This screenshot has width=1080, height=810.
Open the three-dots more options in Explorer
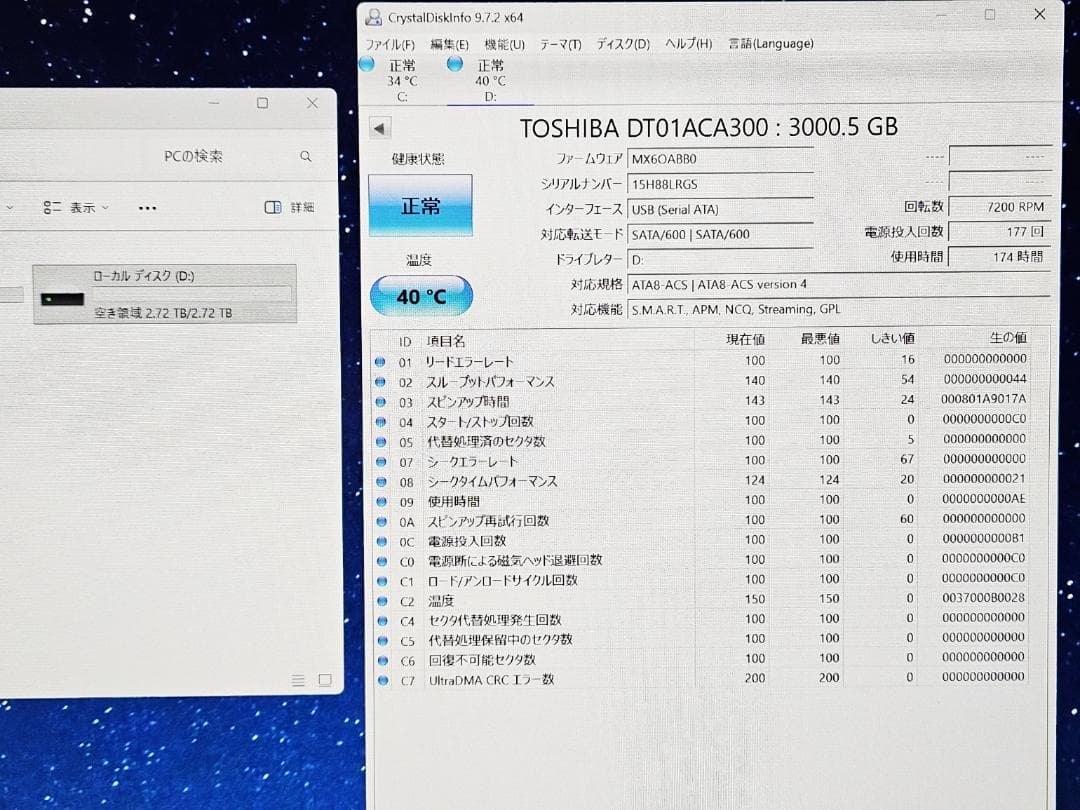[x=147, y=208]
